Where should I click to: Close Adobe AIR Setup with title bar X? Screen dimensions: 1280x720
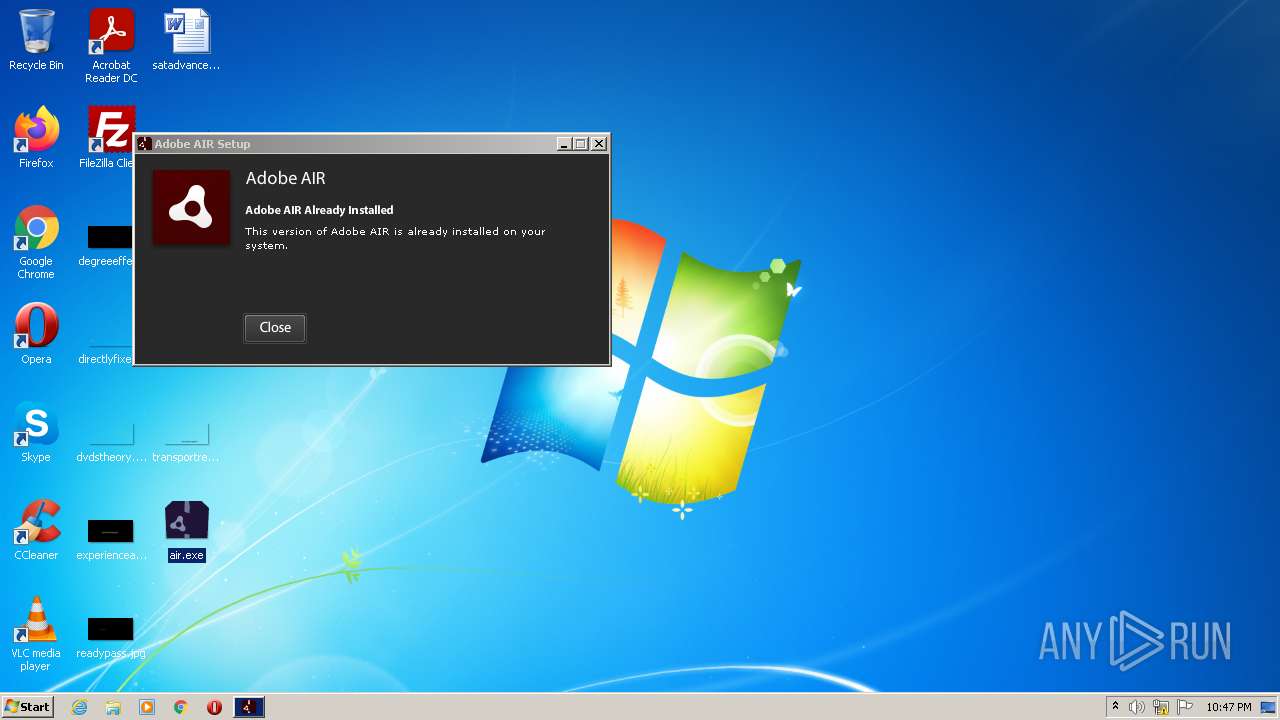(x=599, y=144)
